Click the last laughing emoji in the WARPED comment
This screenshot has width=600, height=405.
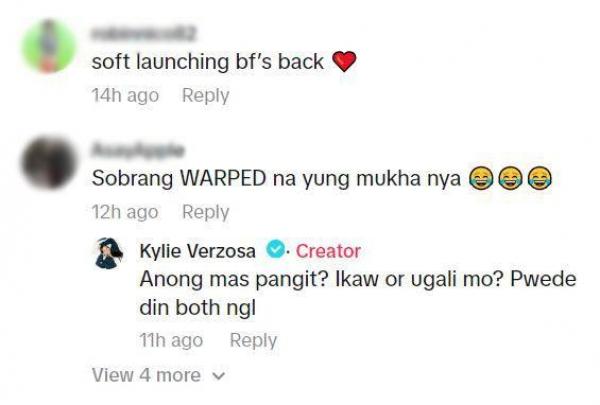coord(540,178)
